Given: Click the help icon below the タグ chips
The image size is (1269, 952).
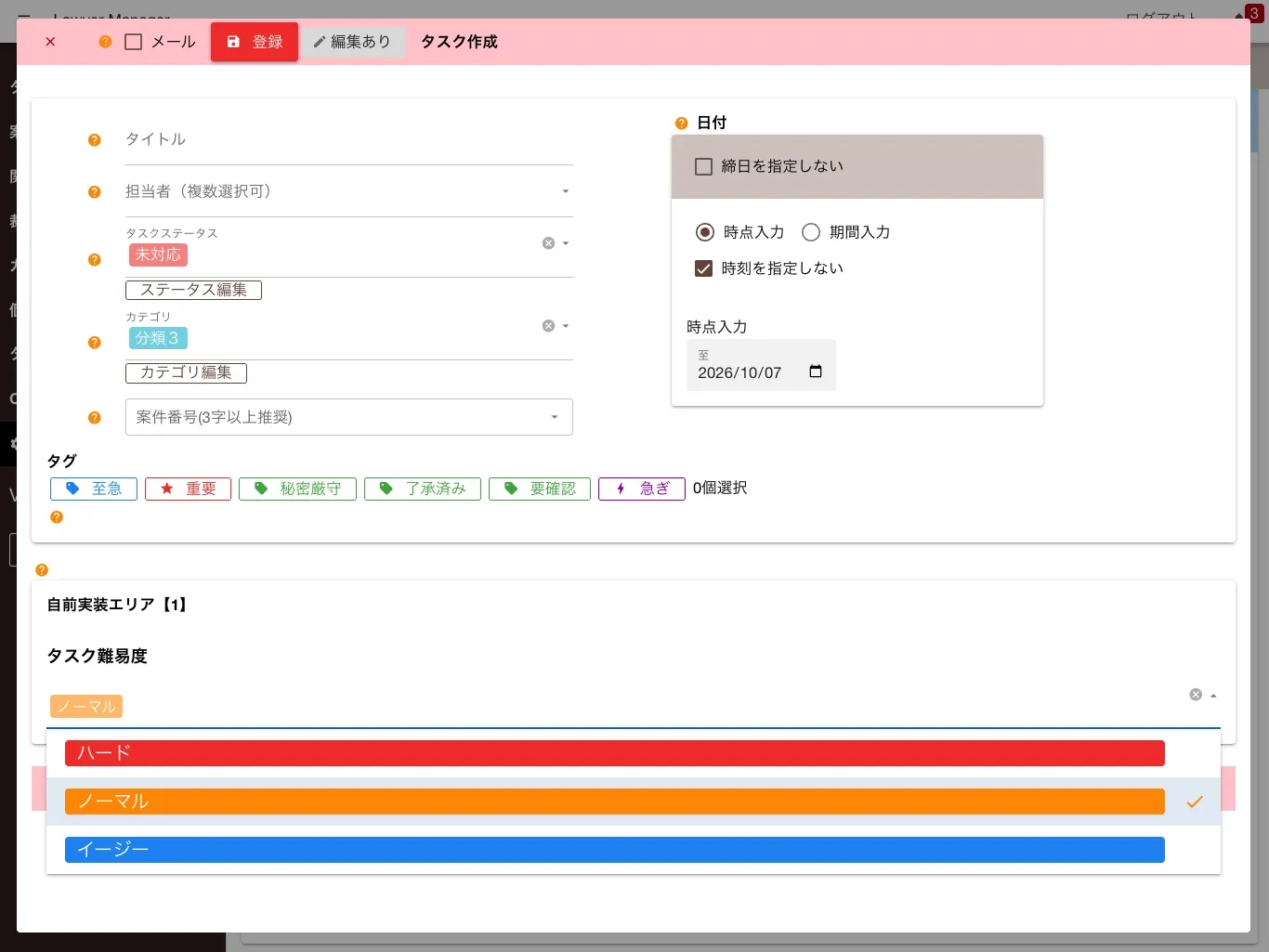Looking at the screenshot, I should [x=57, y=517].
